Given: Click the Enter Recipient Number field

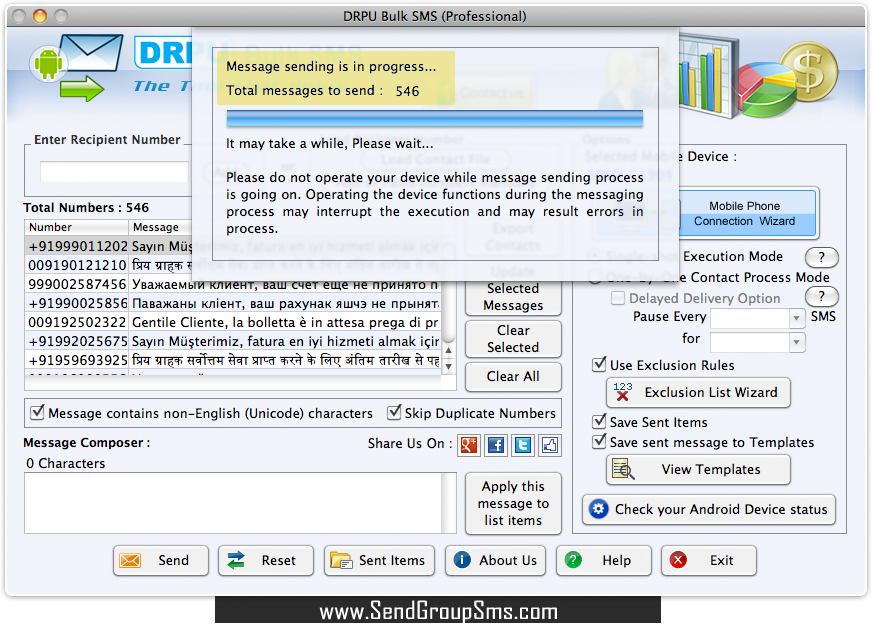Looking at the screenshot, I should 115,172.
